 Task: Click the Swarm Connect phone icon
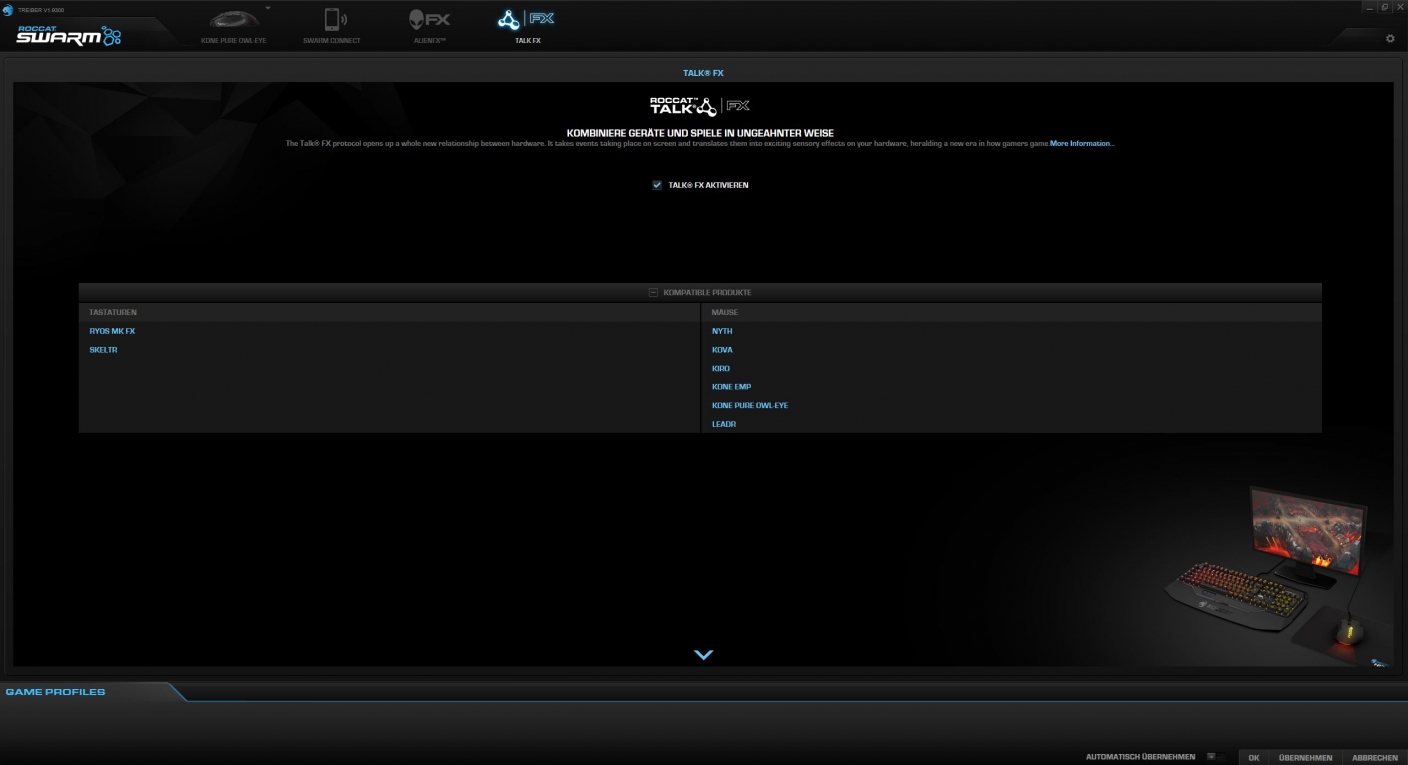coord(333,20)
